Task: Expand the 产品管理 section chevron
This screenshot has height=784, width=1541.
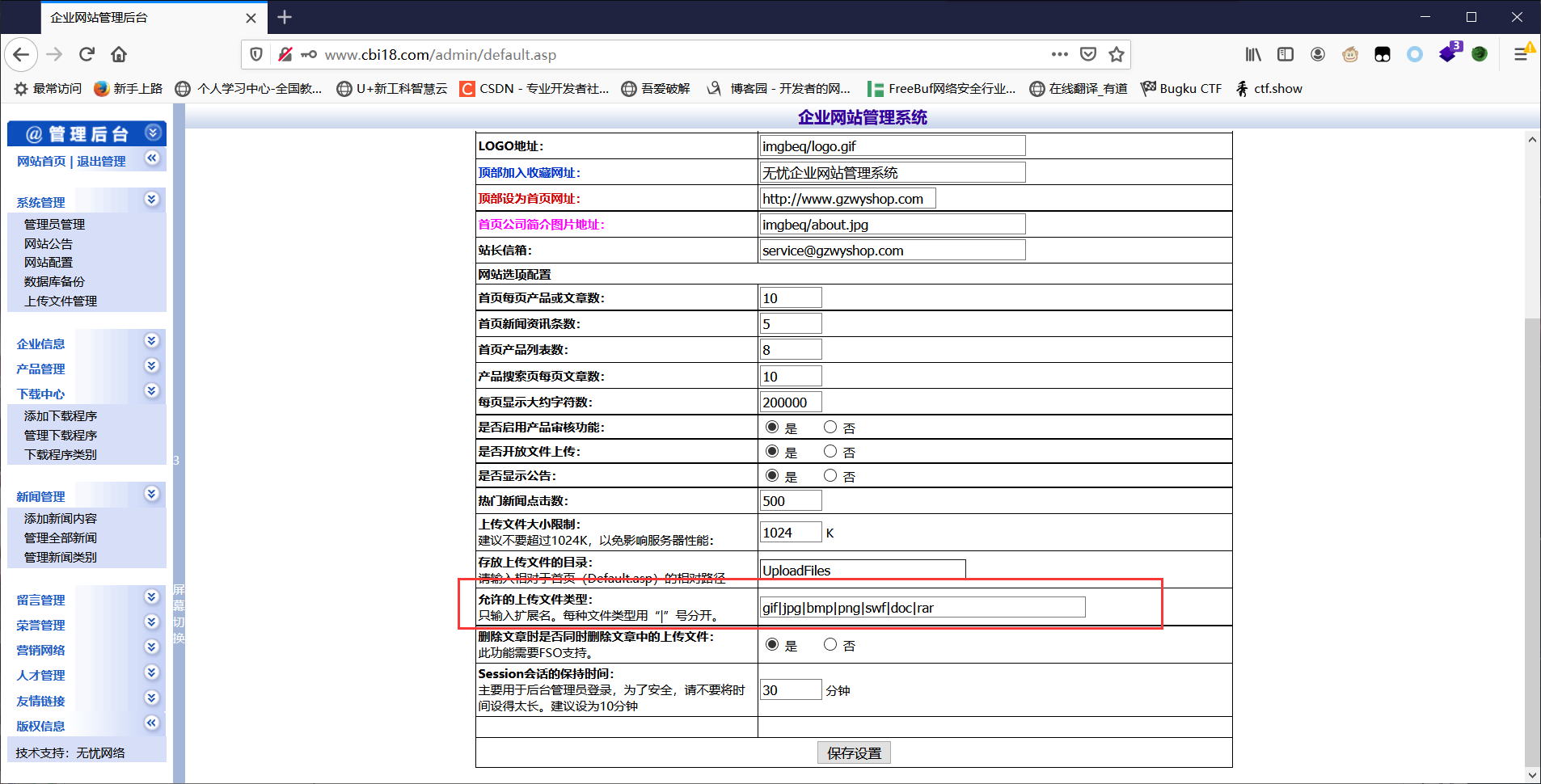Action: (151, 365)
